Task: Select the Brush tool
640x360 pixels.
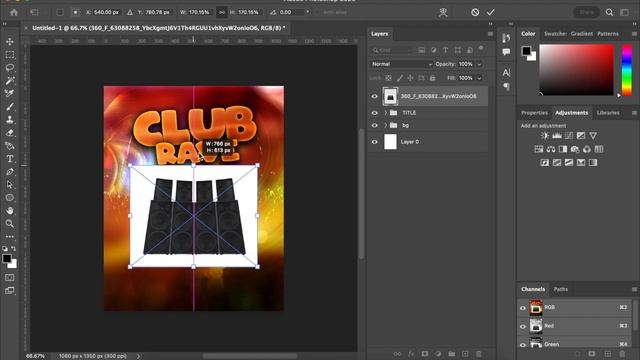Action: 10,107
